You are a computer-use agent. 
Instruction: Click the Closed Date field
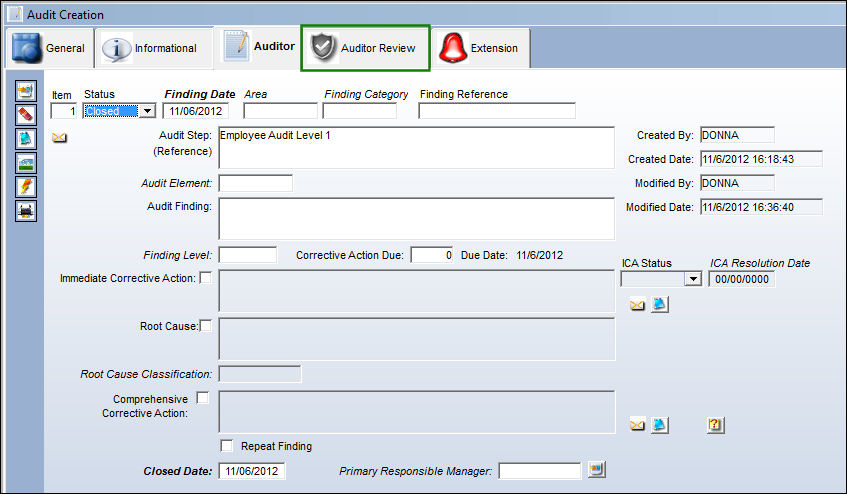(x=252, y=471)
